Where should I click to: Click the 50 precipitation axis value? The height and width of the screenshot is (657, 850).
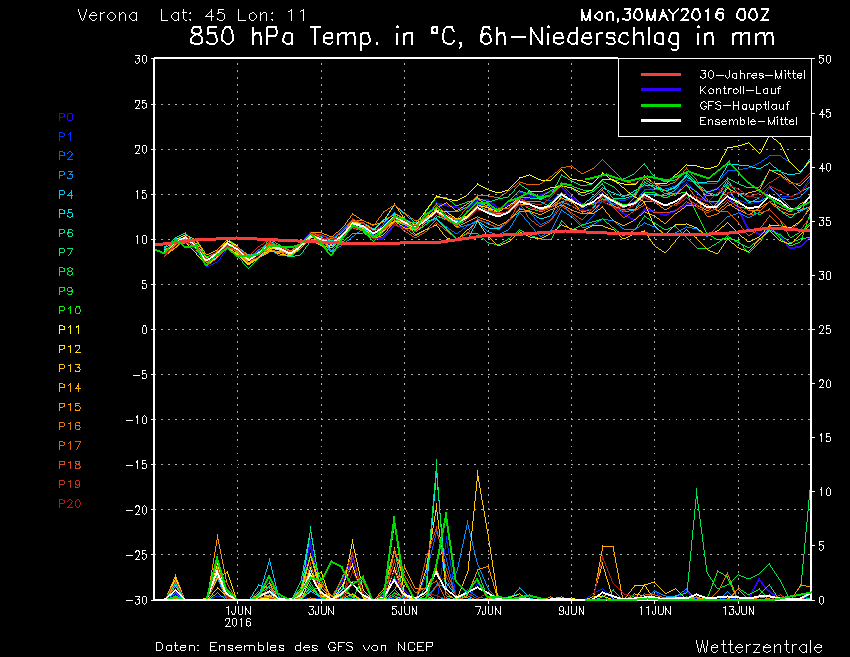click(825, 60)
